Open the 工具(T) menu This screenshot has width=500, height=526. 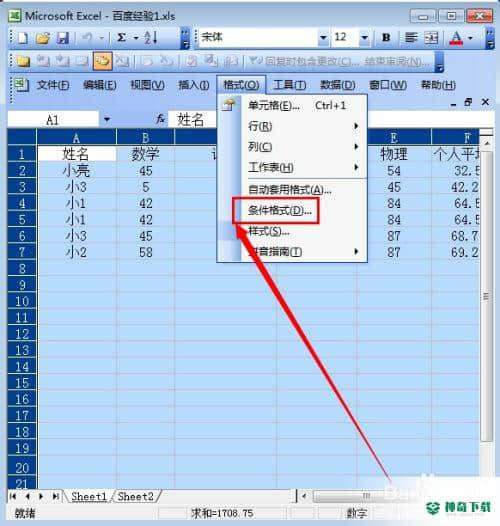pyautogui.click(x=290, y=85)
